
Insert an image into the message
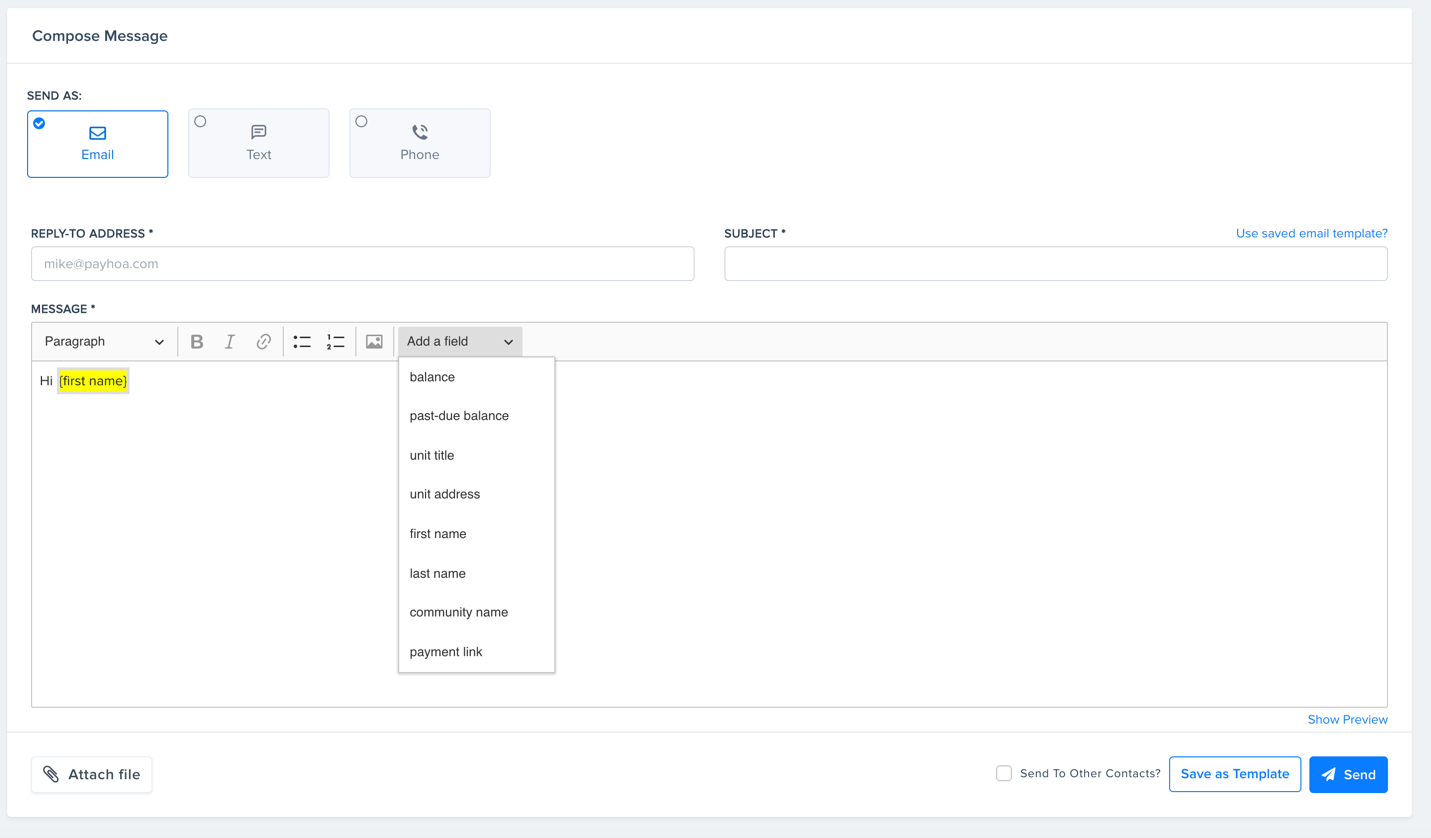click(x=374, y=342)
